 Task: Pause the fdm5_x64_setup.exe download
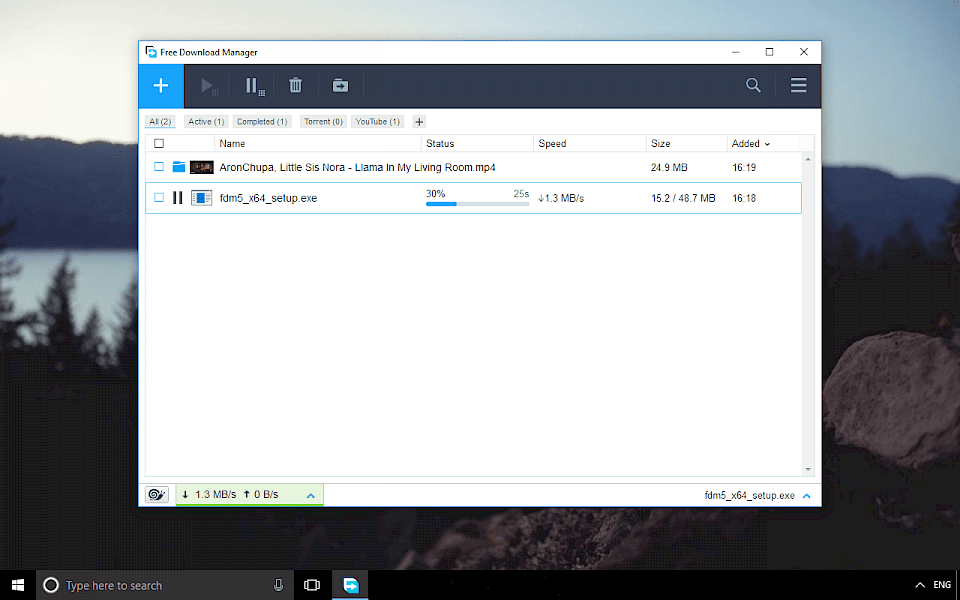tap(178, 198)
